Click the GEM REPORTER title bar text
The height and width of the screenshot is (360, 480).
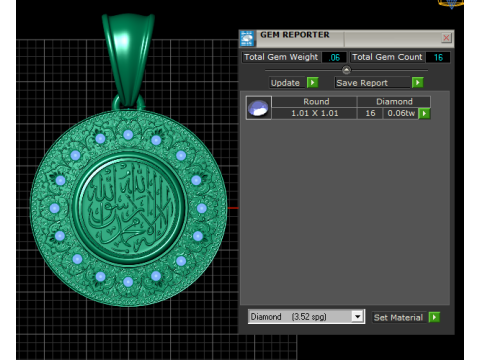coord(295,35)
